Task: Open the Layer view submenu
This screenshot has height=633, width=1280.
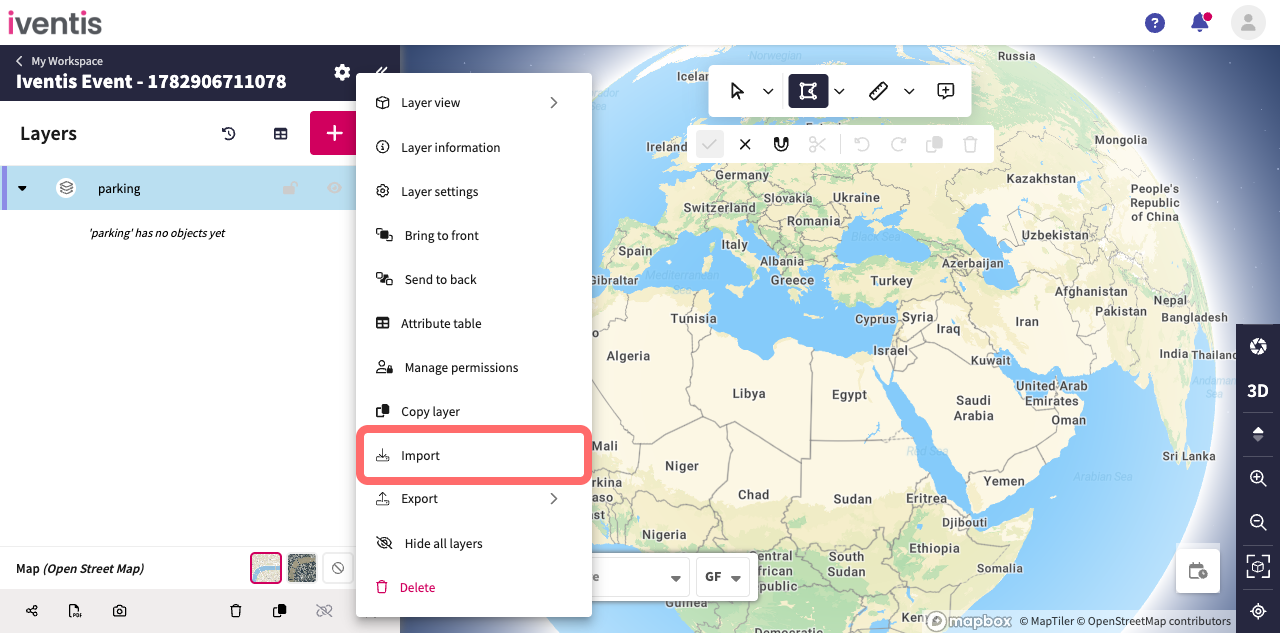Action: coord(474,103)
